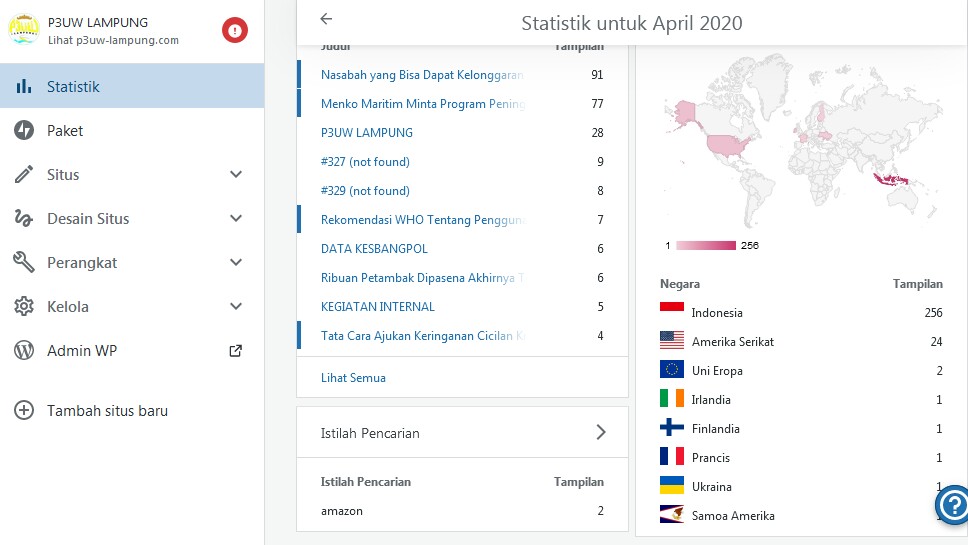Select the Desain Situs menu item
This screenshot has width=968, height=545.
(x=132, y=218)
